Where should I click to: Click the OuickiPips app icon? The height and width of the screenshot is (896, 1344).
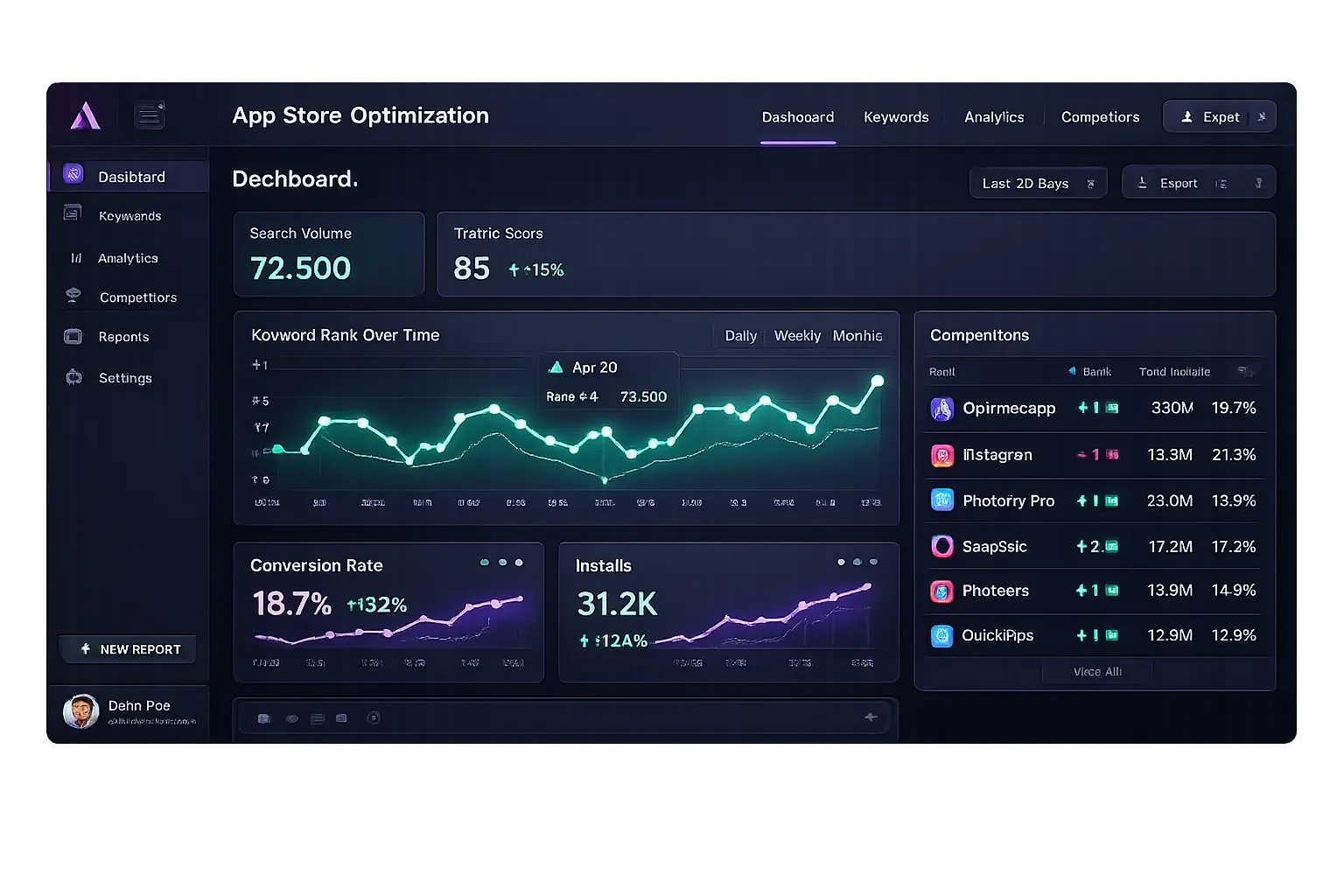point(941,636)
